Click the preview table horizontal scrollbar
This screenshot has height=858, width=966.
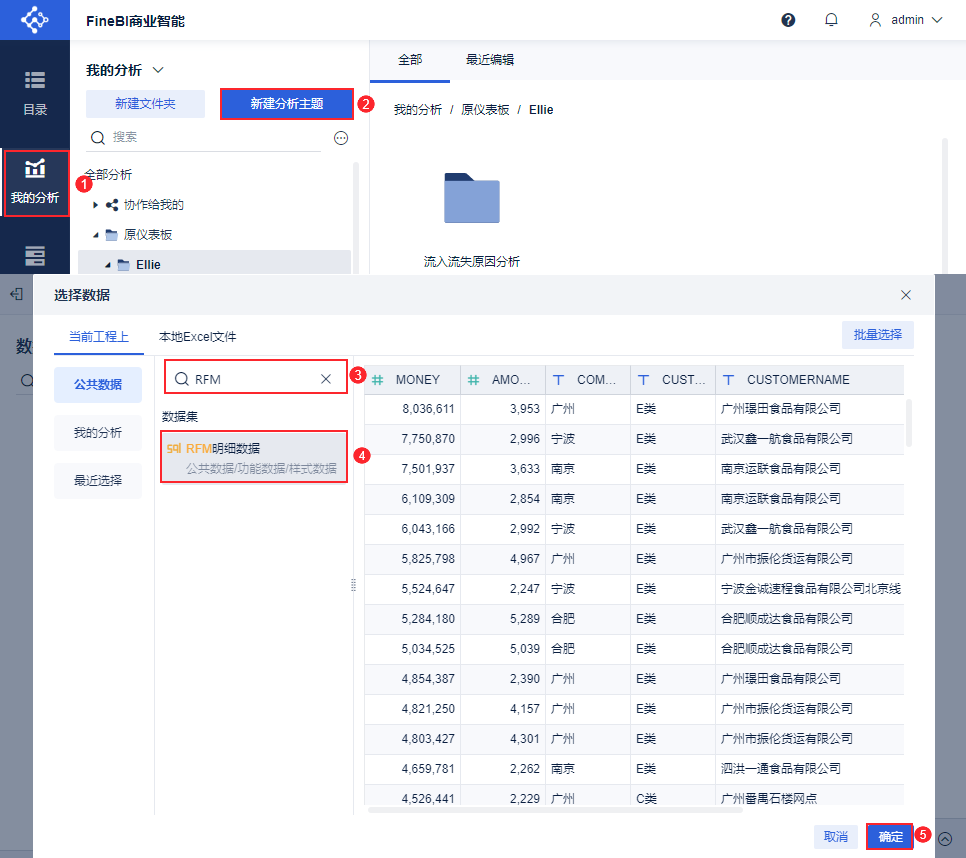[x=554, y=810]
